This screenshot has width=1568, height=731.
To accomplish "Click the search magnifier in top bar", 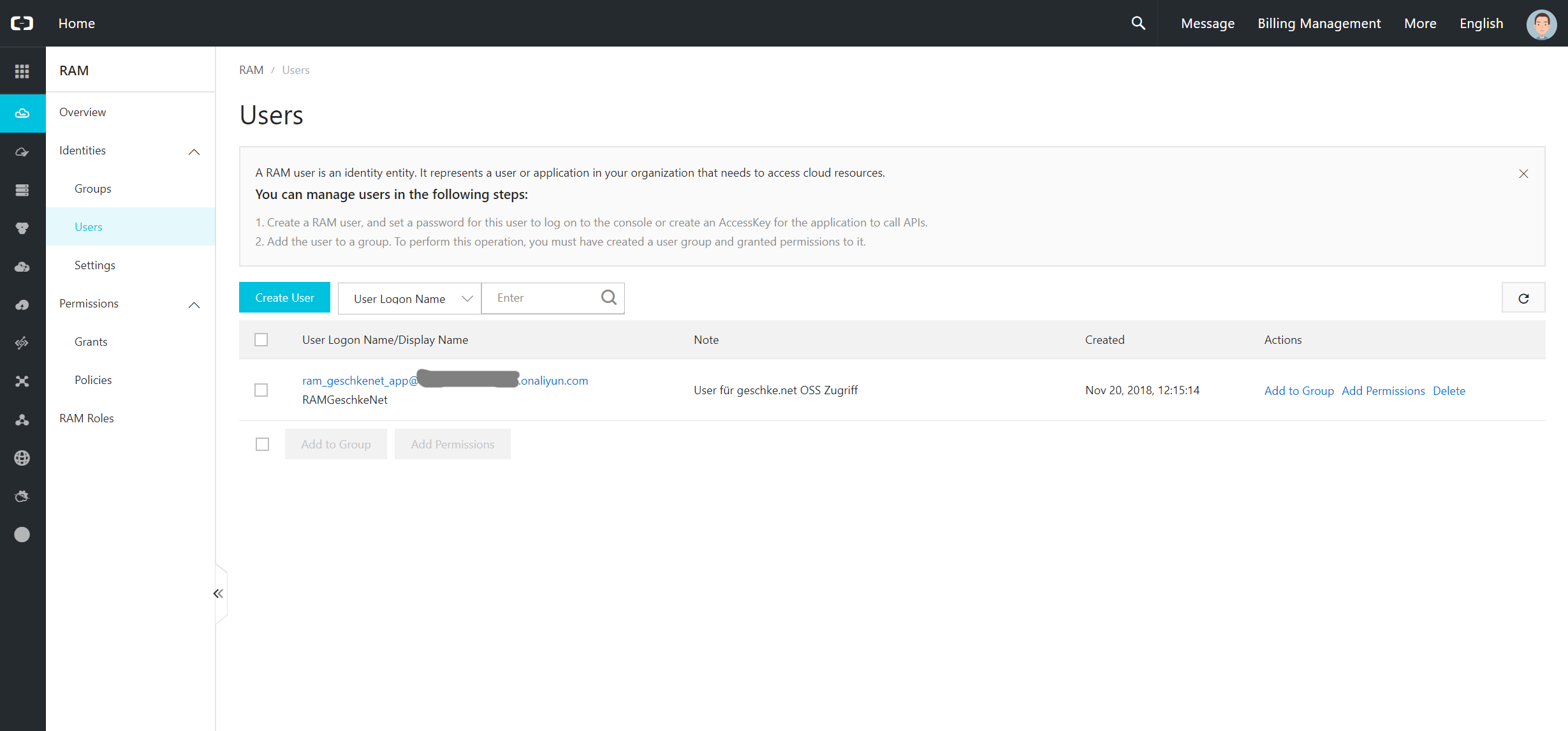I will (1138, 23).
